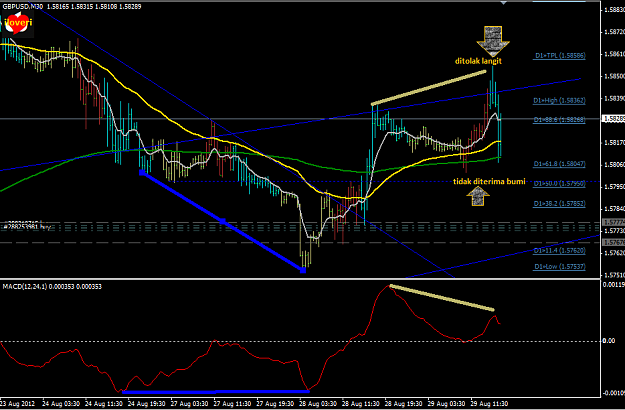This screenshot has width=625, height=410.
Task: Click the current price tag on price axis
Action: tap(613, 119)
